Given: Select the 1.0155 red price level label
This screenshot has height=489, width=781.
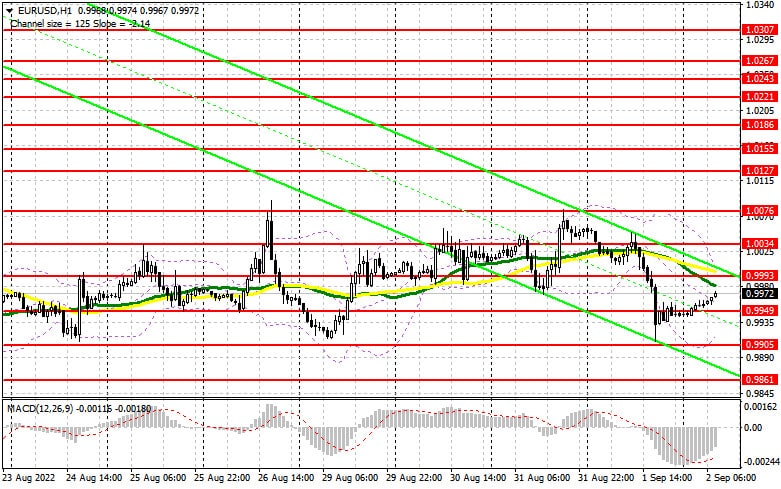Looking at the screenshot, I should [759, 148].
